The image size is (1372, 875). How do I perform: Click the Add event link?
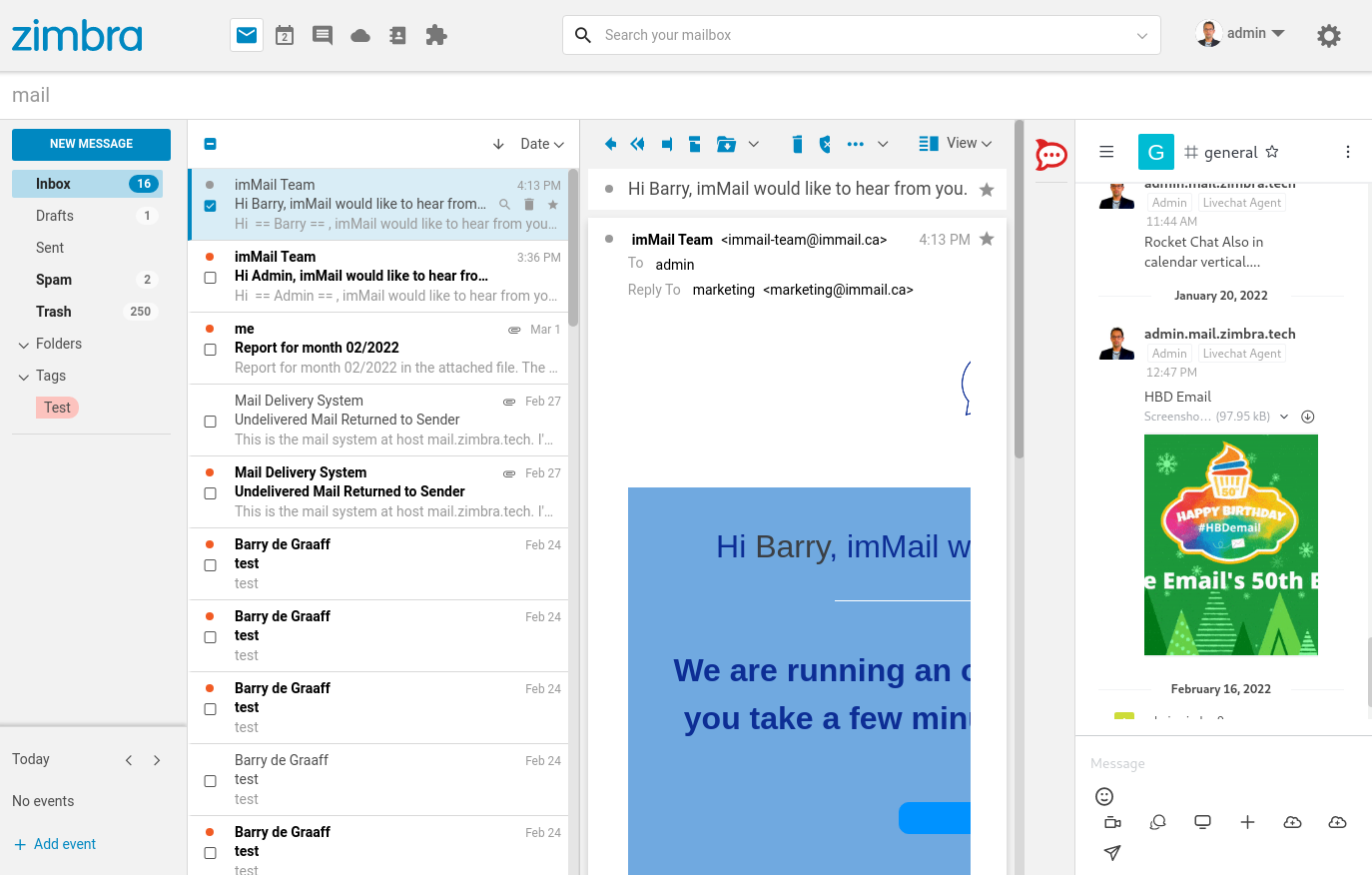(55, 844)
